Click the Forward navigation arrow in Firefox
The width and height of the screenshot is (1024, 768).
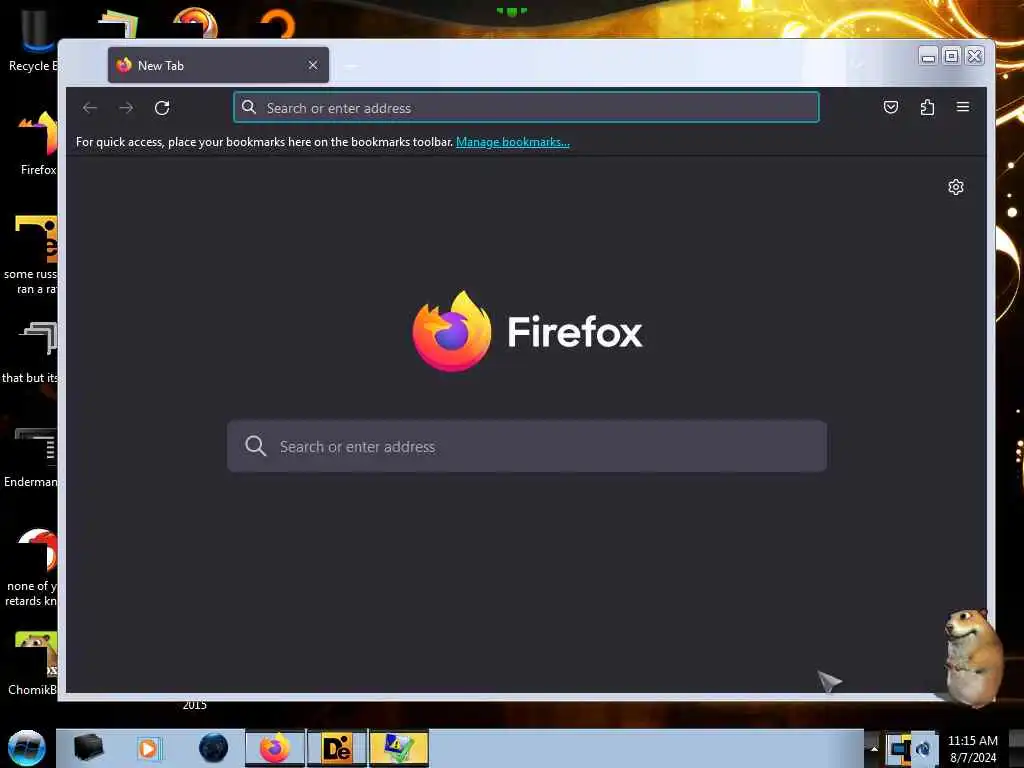click(x=126, y=108)
